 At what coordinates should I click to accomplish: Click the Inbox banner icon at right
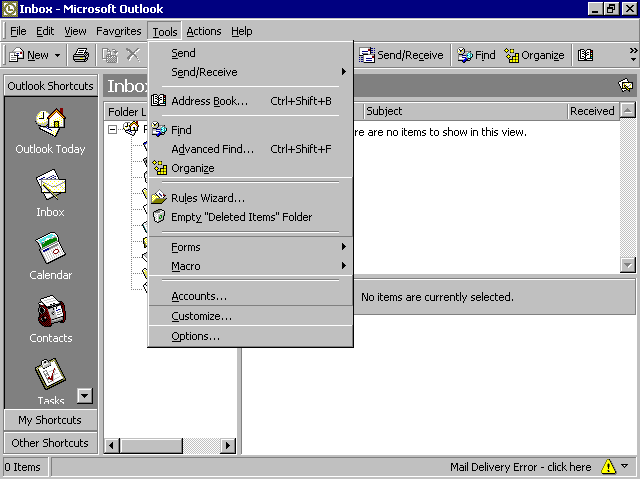coord(625,85)
